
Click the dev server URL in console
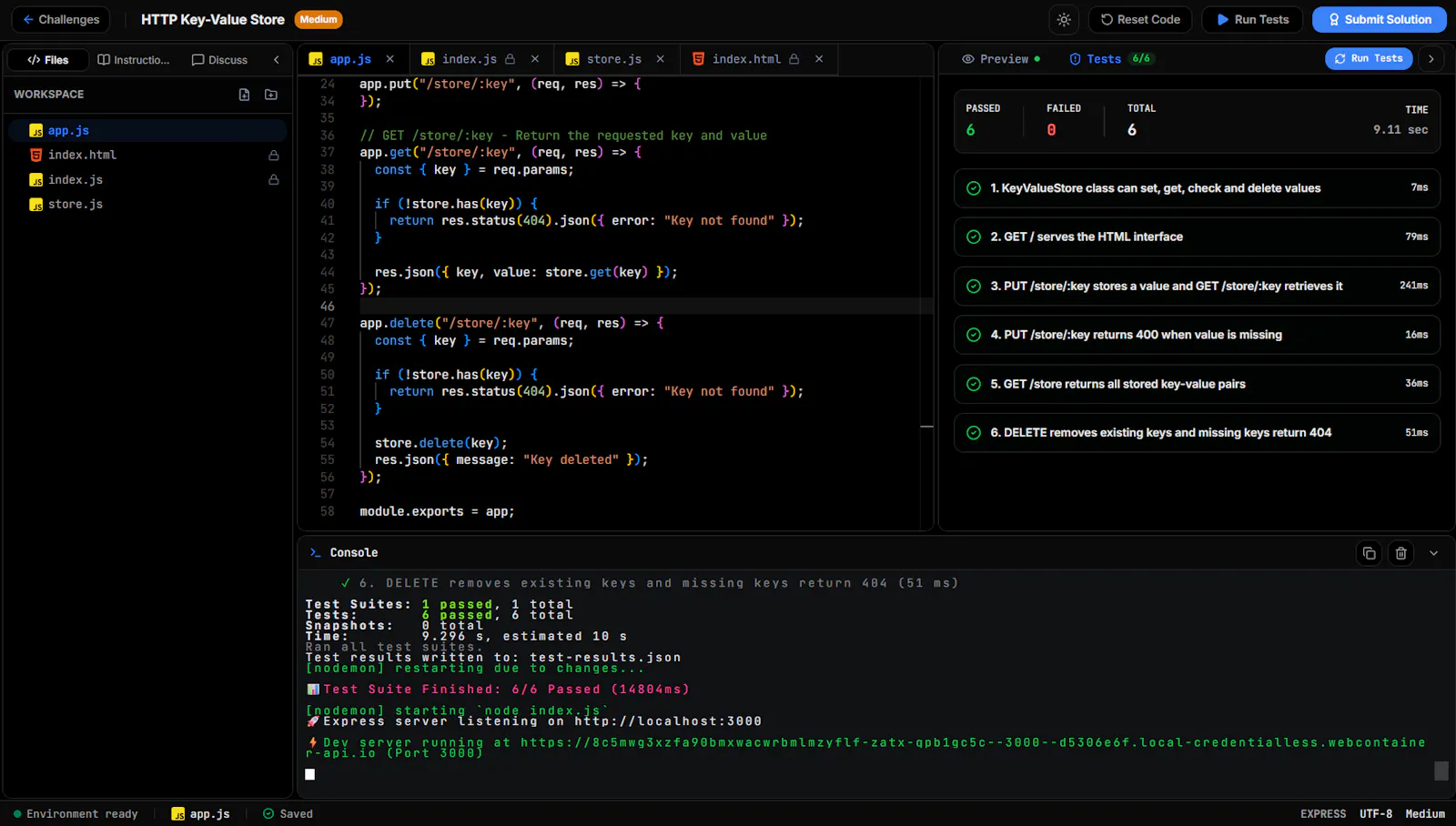866,748
